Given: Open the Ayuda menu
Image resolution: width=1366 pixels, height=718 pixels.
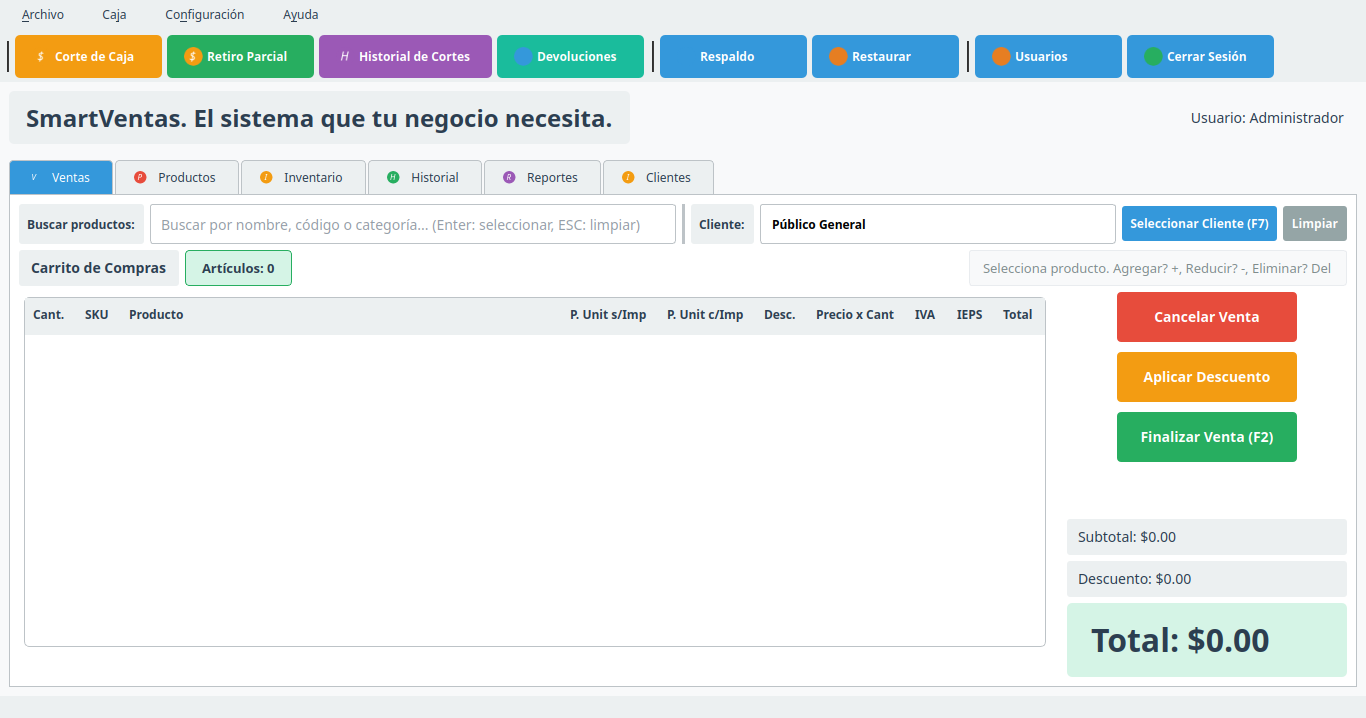Looking at the screenshot, I should (301, 15).
